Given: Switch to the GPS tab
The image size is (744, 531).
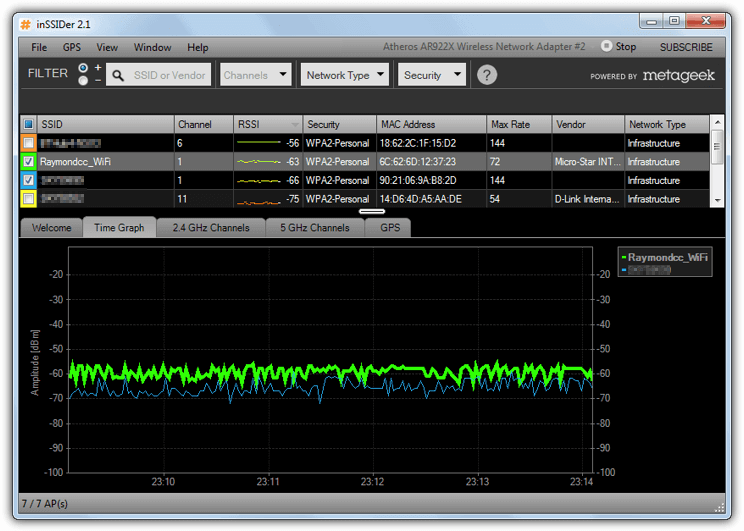Looking at the screenshot, I should click(x=390, y=228).
